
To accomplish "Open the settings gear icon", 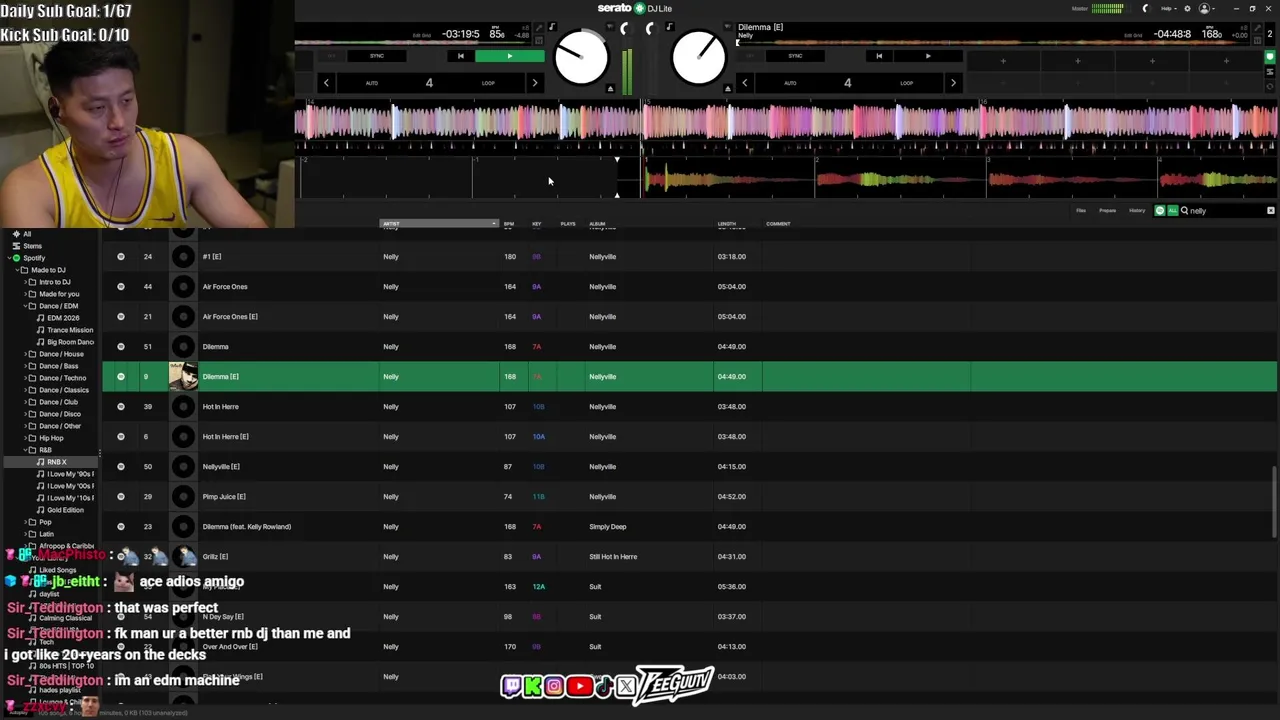I will click(x=1187, y=8).
